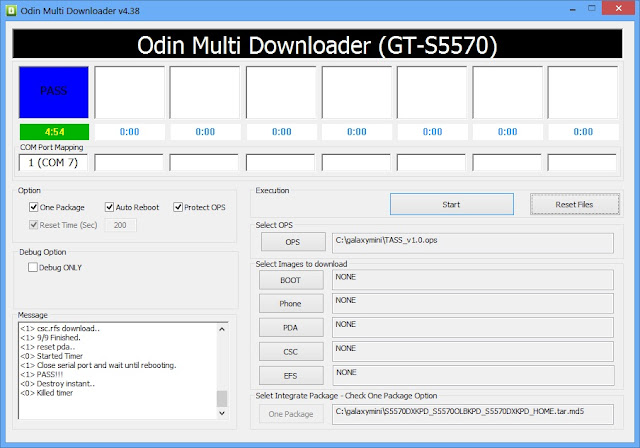Viewport: 640px width, 448px height.
Task: Click the green 4:54 timer box
Action: [54, 132]
